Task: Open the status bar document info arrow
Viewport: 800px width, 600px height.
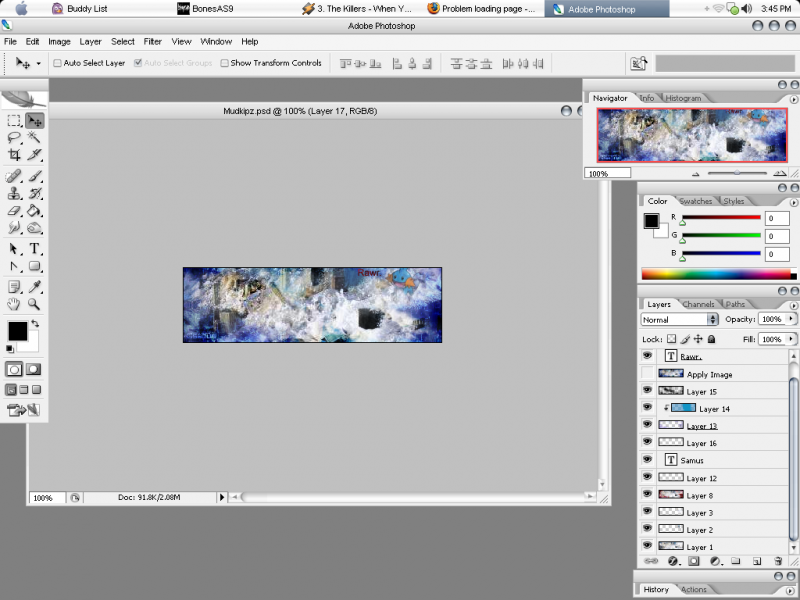Action: [221, 497]
